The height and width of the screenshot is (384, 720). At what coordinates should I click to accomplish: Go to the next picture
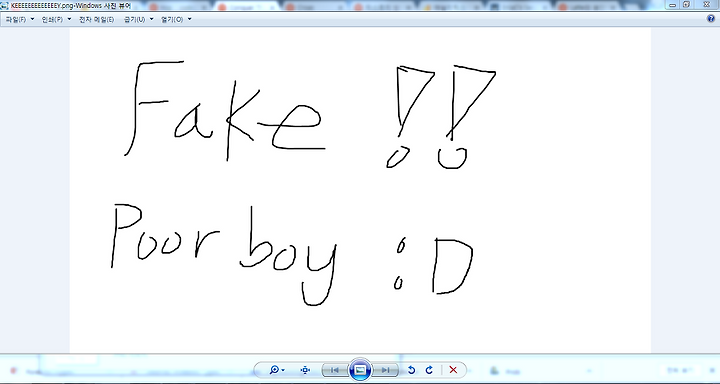pyautogui.click(x=385, y=370)
